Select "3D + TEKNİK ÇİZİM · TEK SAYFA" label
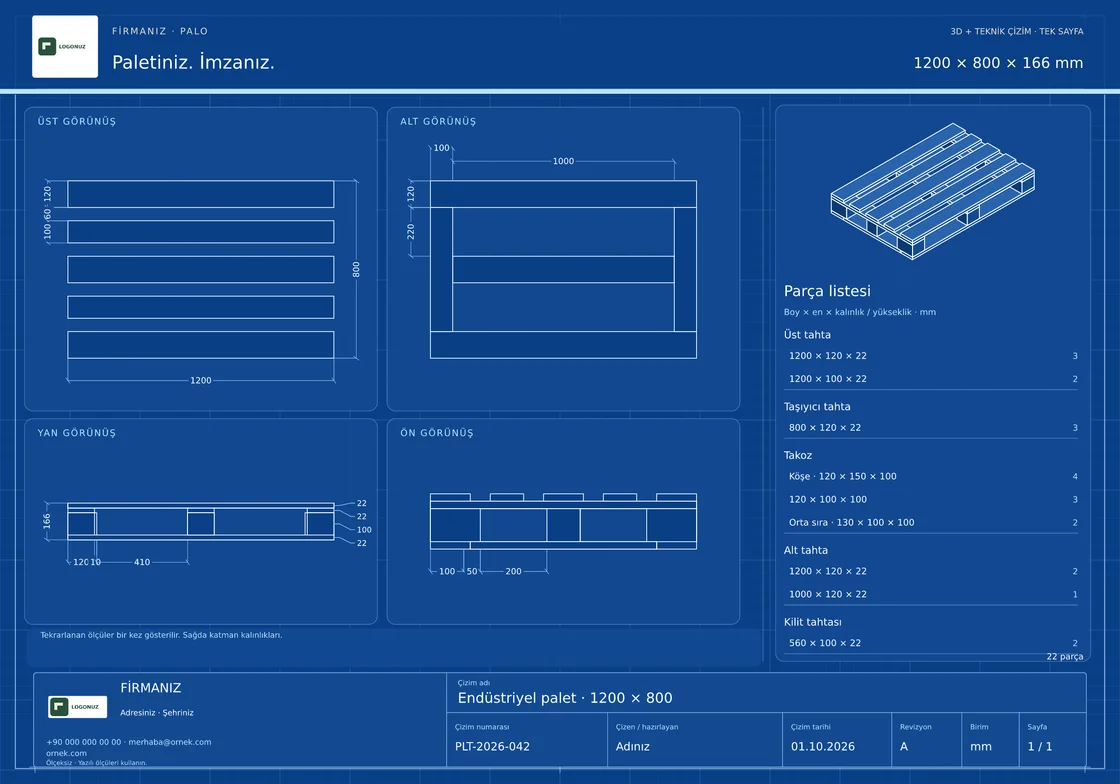 coord(1016,31)
